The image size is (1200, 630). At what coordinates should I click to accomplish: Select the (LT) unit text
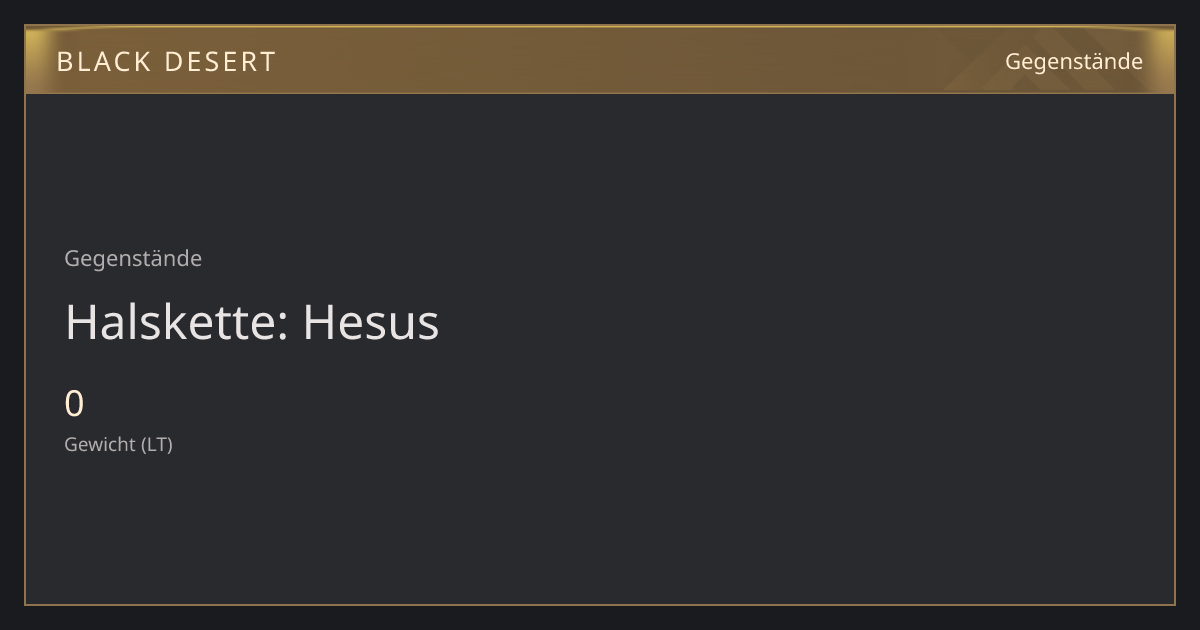[157, 445]
